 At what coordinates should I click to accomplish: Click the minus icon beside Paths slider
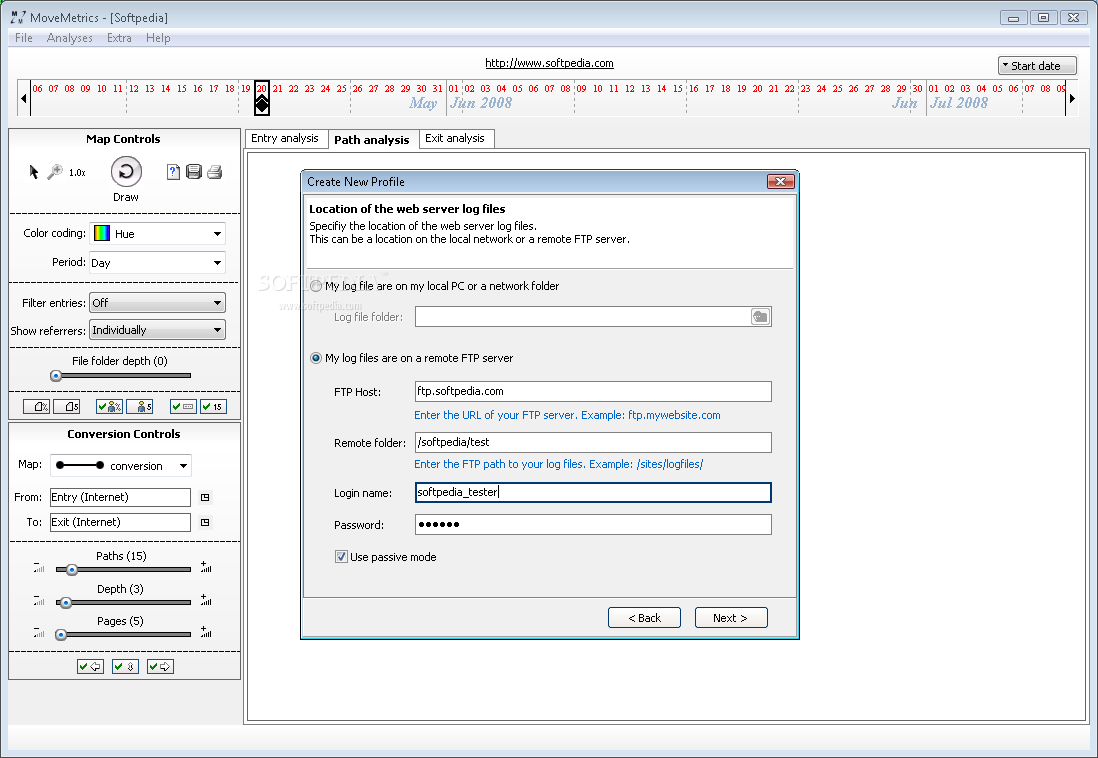point(39,567)
